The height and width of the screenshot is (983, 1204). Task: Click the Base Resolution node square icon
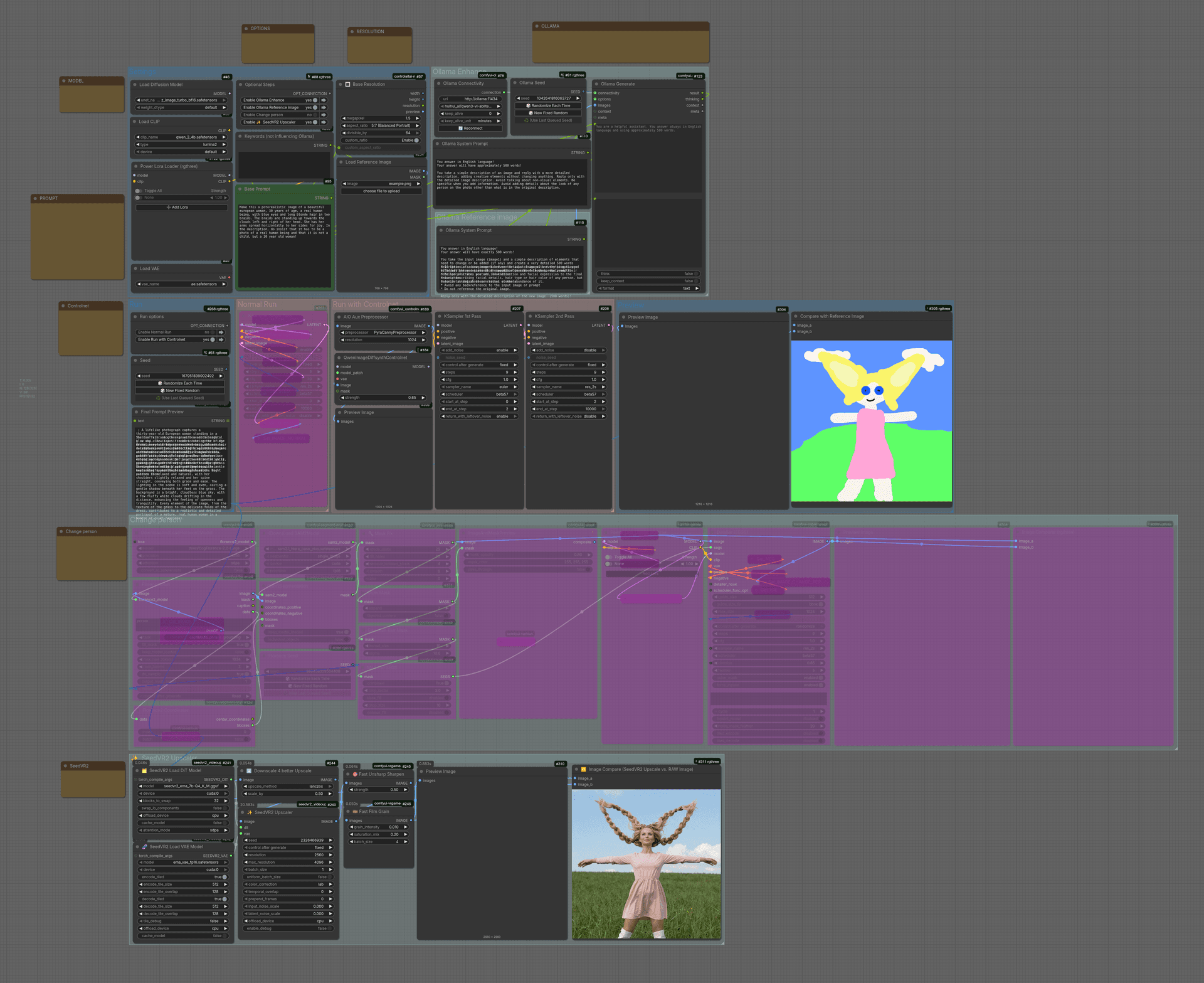point(348,84)
